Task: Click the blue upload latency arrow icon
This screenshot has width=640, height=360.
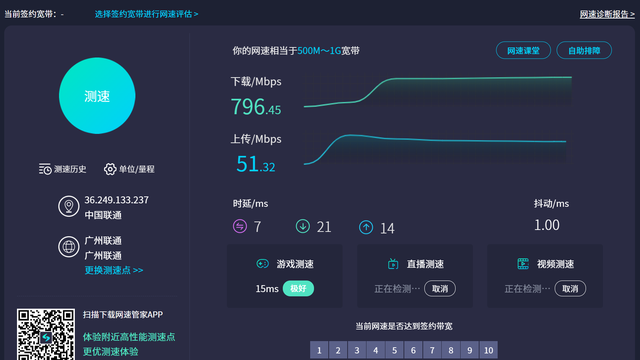Action: (x=366, y=227)
